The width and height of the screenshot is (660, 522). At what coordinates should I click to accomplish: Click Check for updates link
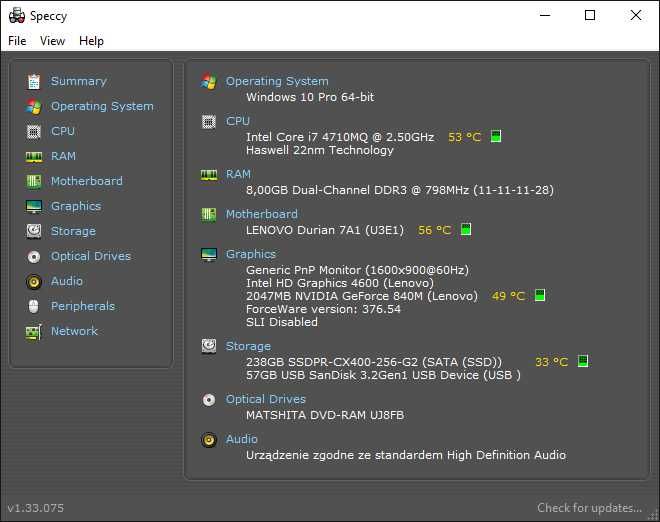pyautogui.click(x=590, y=508)
